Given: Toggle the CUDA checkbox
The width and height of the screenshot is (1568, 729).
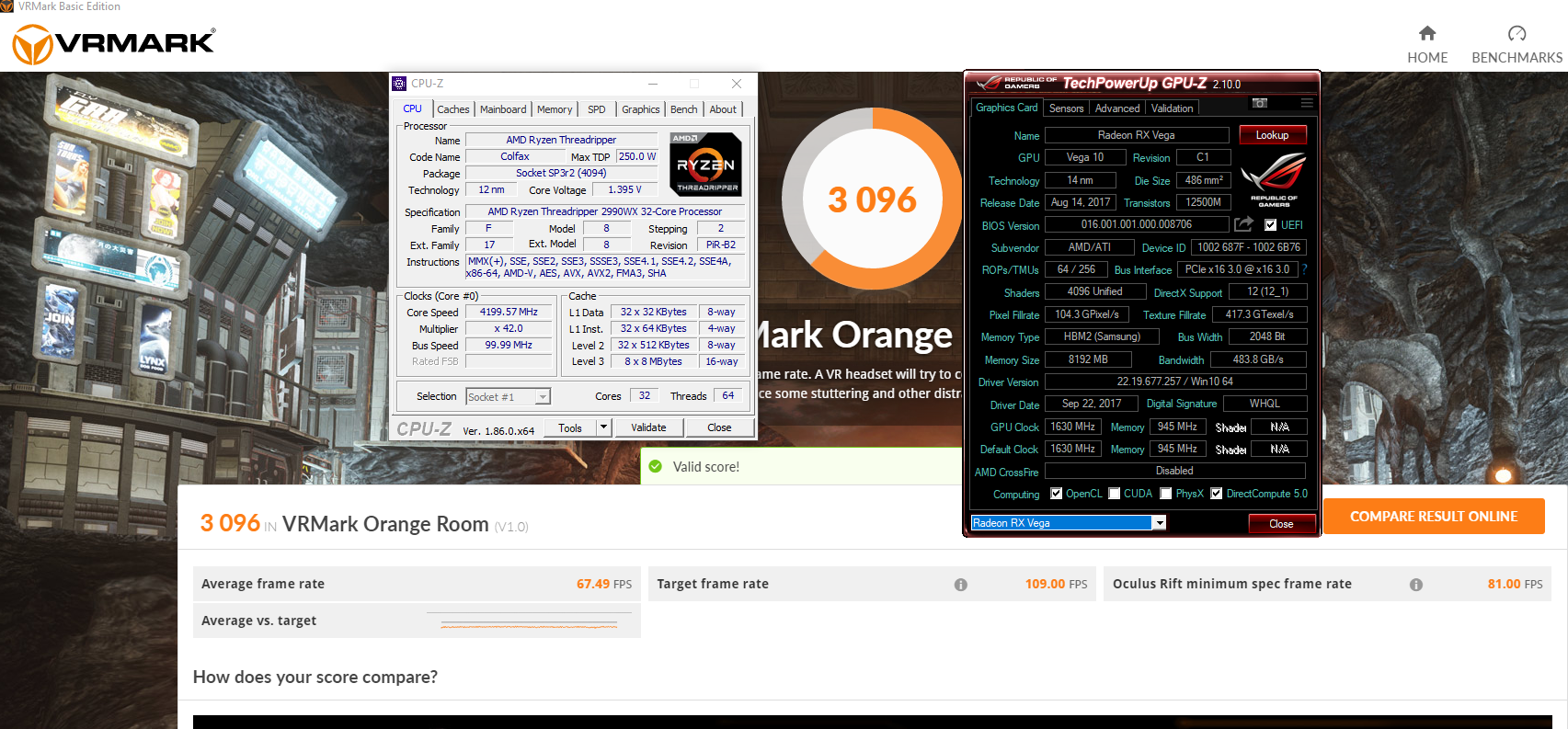Looking at the screenshot, I should (1115, 494).
